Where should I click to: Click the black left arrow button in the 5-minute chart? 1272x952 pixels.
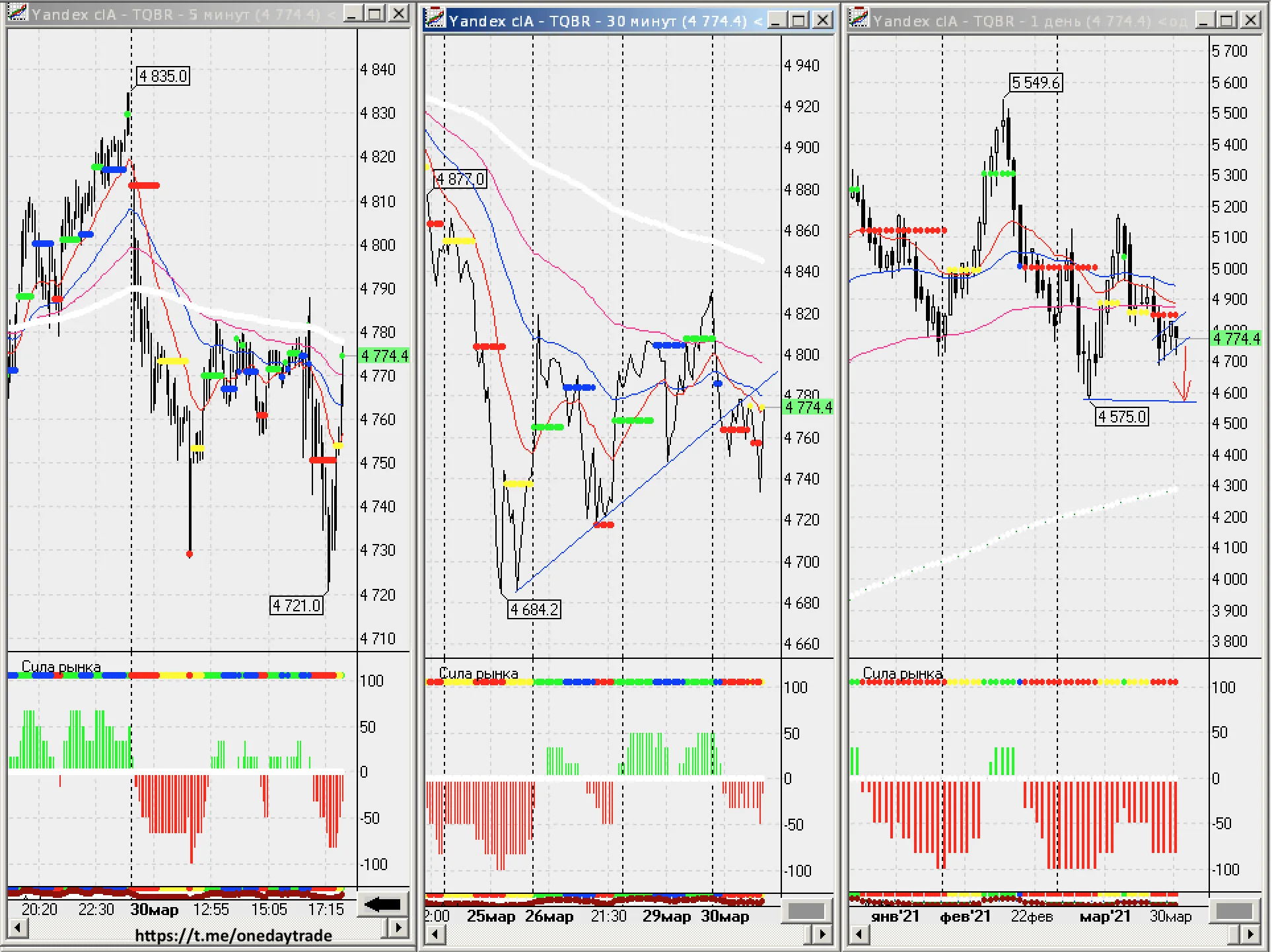pos(383,904)
